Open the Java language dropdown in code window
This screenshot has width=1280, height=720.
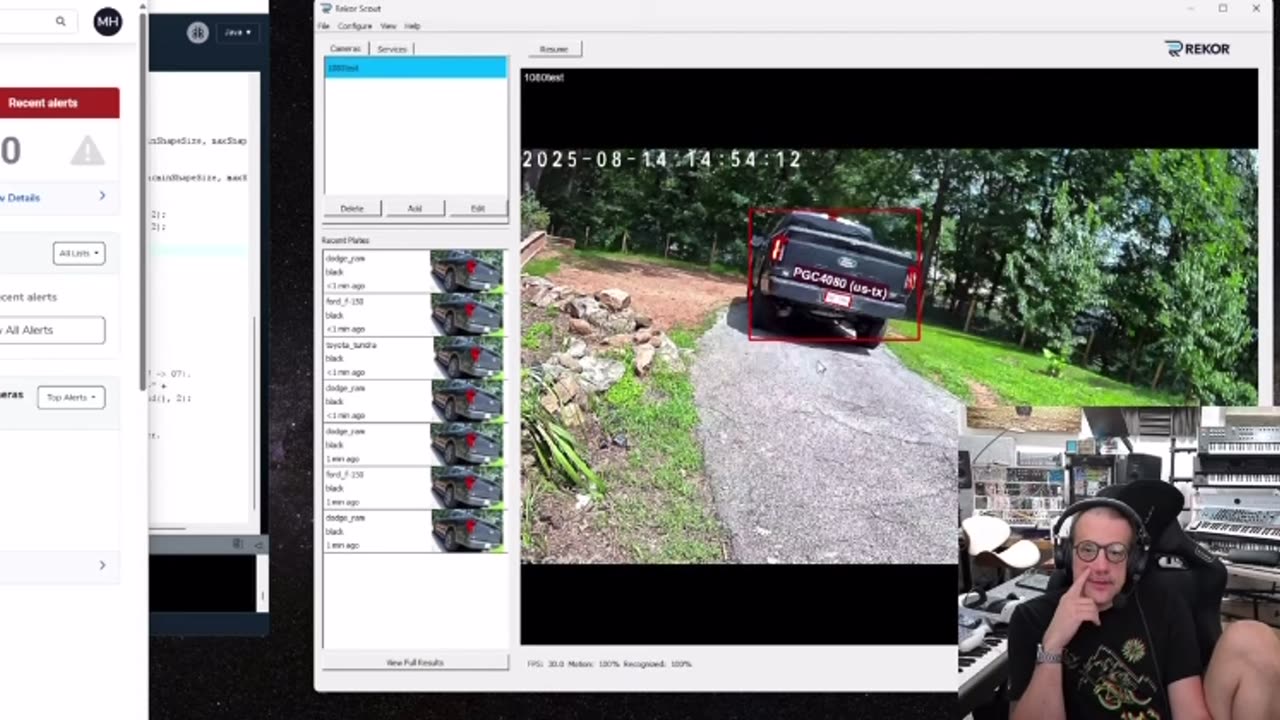pyautogui.click(x=237, y=32)
